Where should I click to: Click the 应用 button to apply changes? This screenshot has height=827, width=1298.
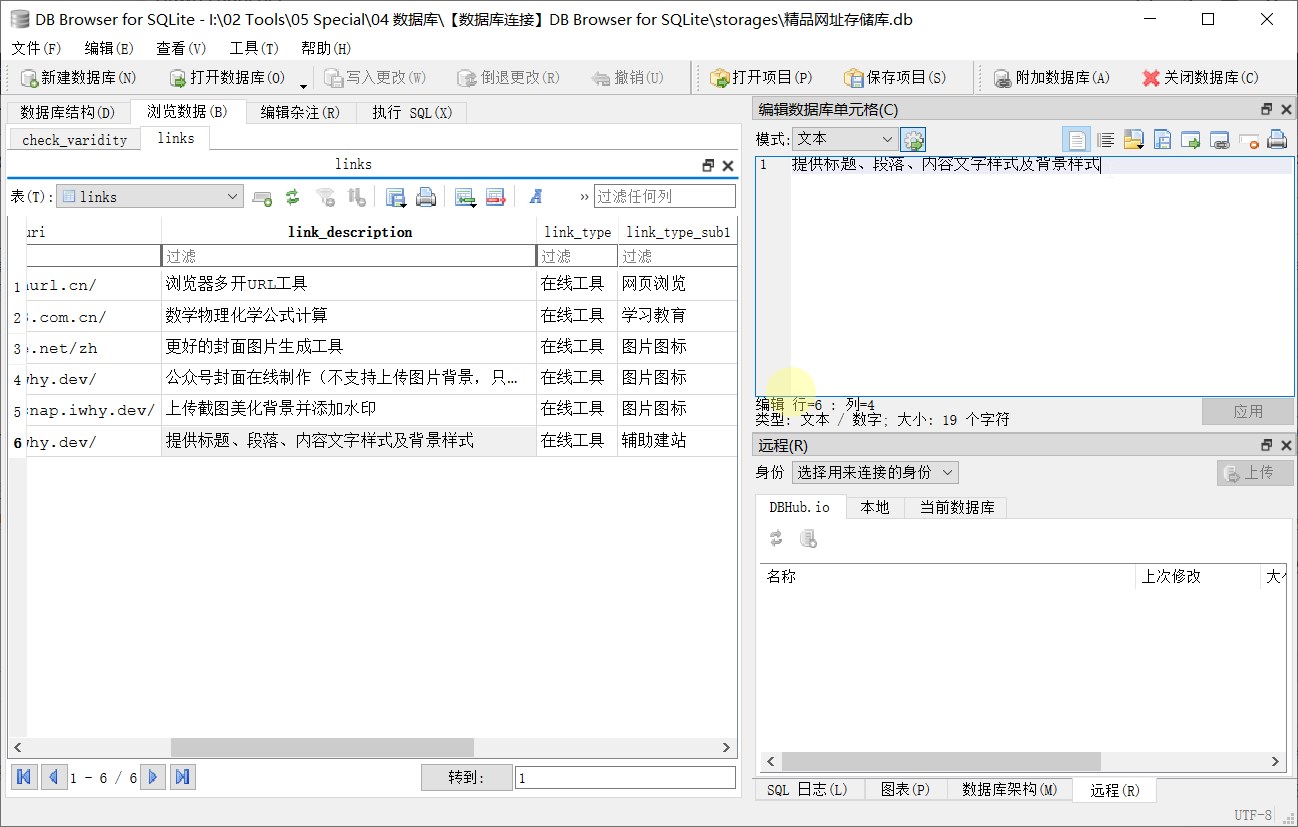(x=1248, y=410)
